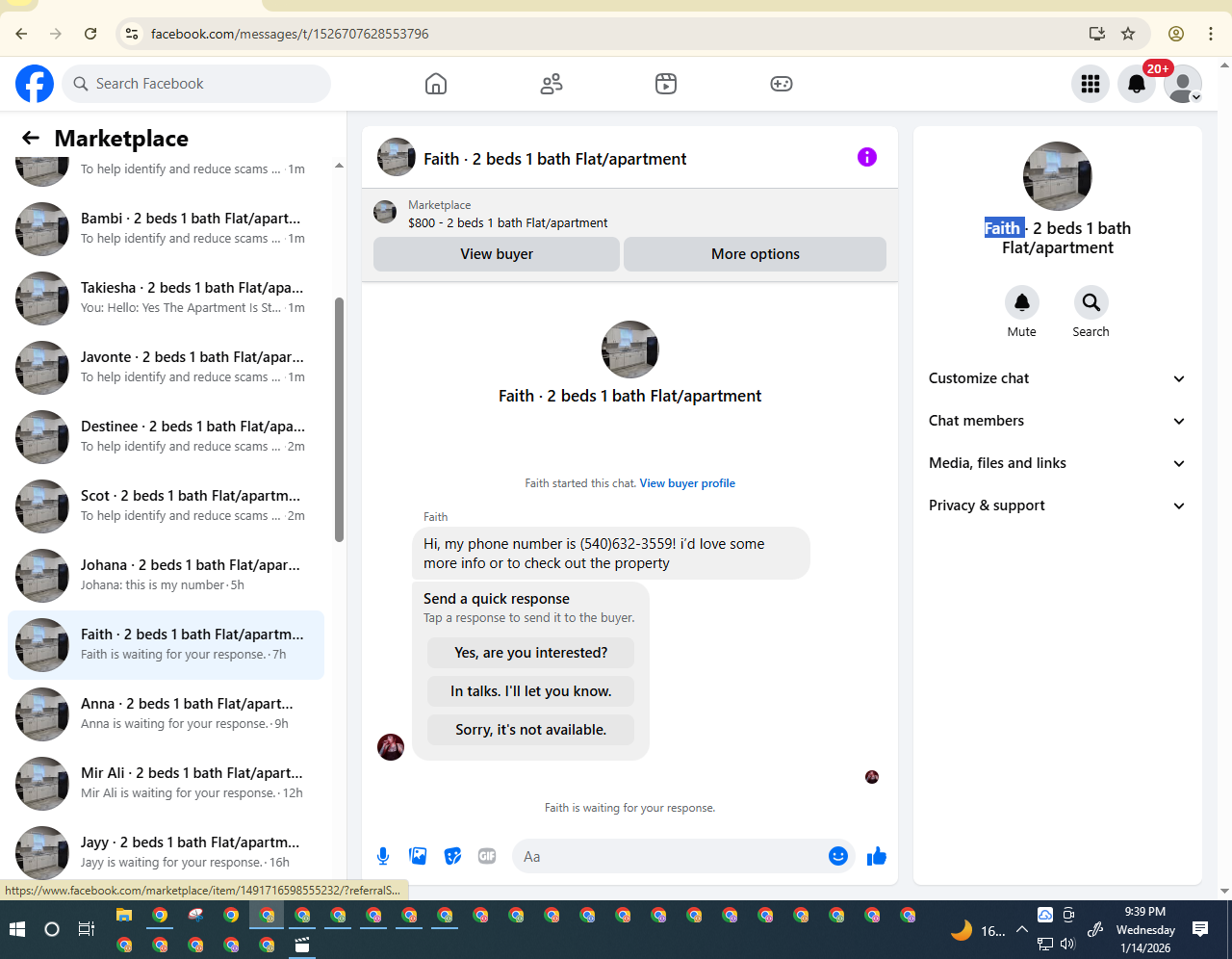Click the browser address bar URL

pos(290,34)
